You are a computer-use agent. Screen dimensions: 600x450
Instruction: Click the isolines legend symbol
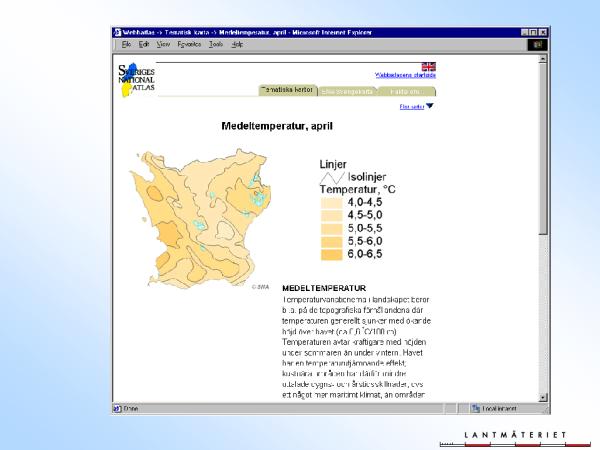coord(331,176)
